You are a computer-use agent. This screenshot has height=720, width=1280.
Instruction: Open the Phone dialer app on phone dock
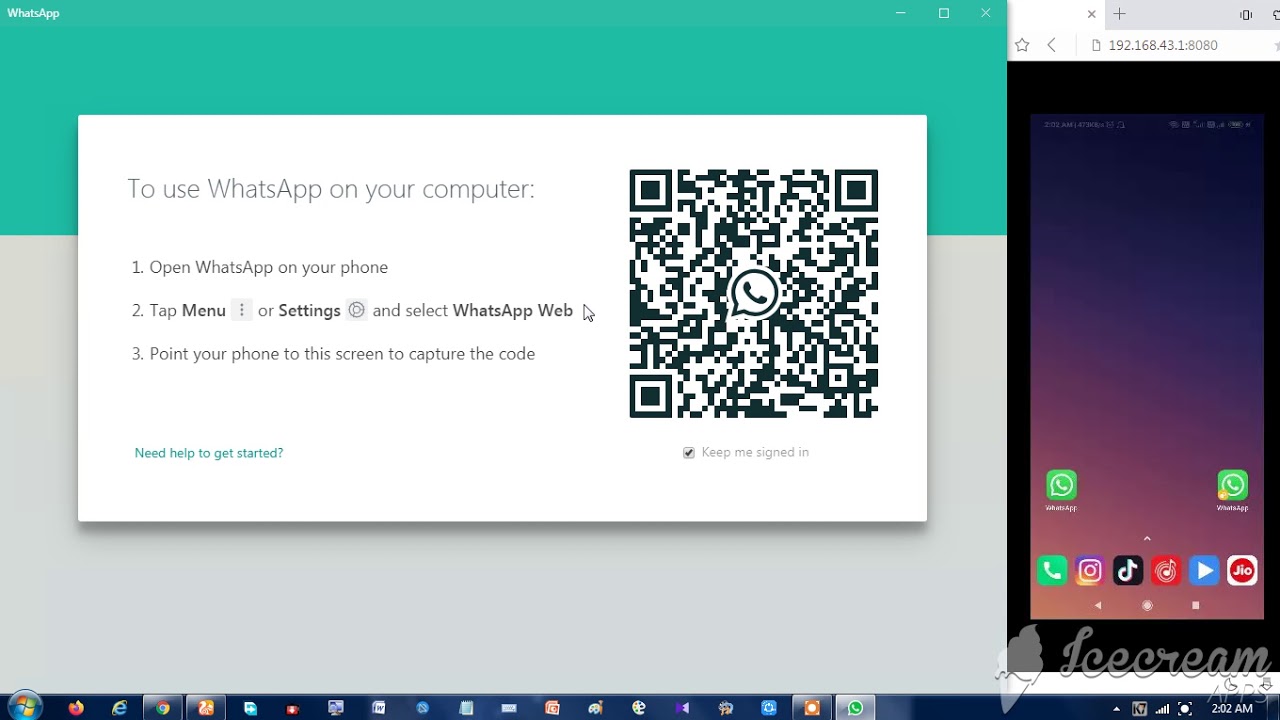(x=1052, y=570)
